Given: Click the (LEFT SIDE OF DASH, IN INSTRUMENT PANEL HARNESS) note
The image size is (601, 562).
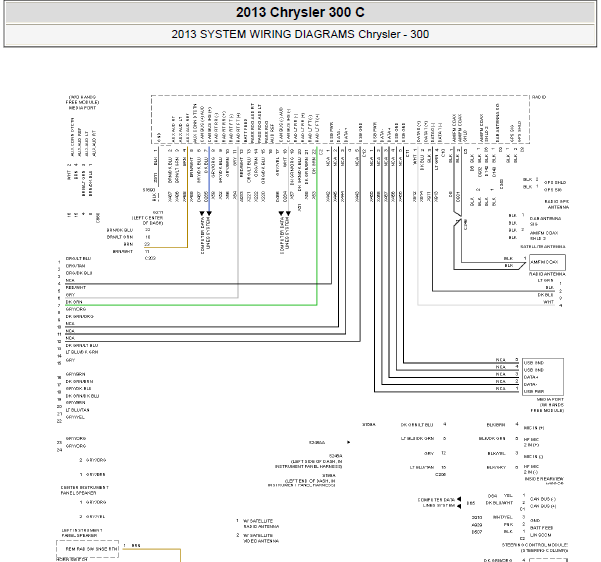Looking at the screenshot, I should point(309,464).
